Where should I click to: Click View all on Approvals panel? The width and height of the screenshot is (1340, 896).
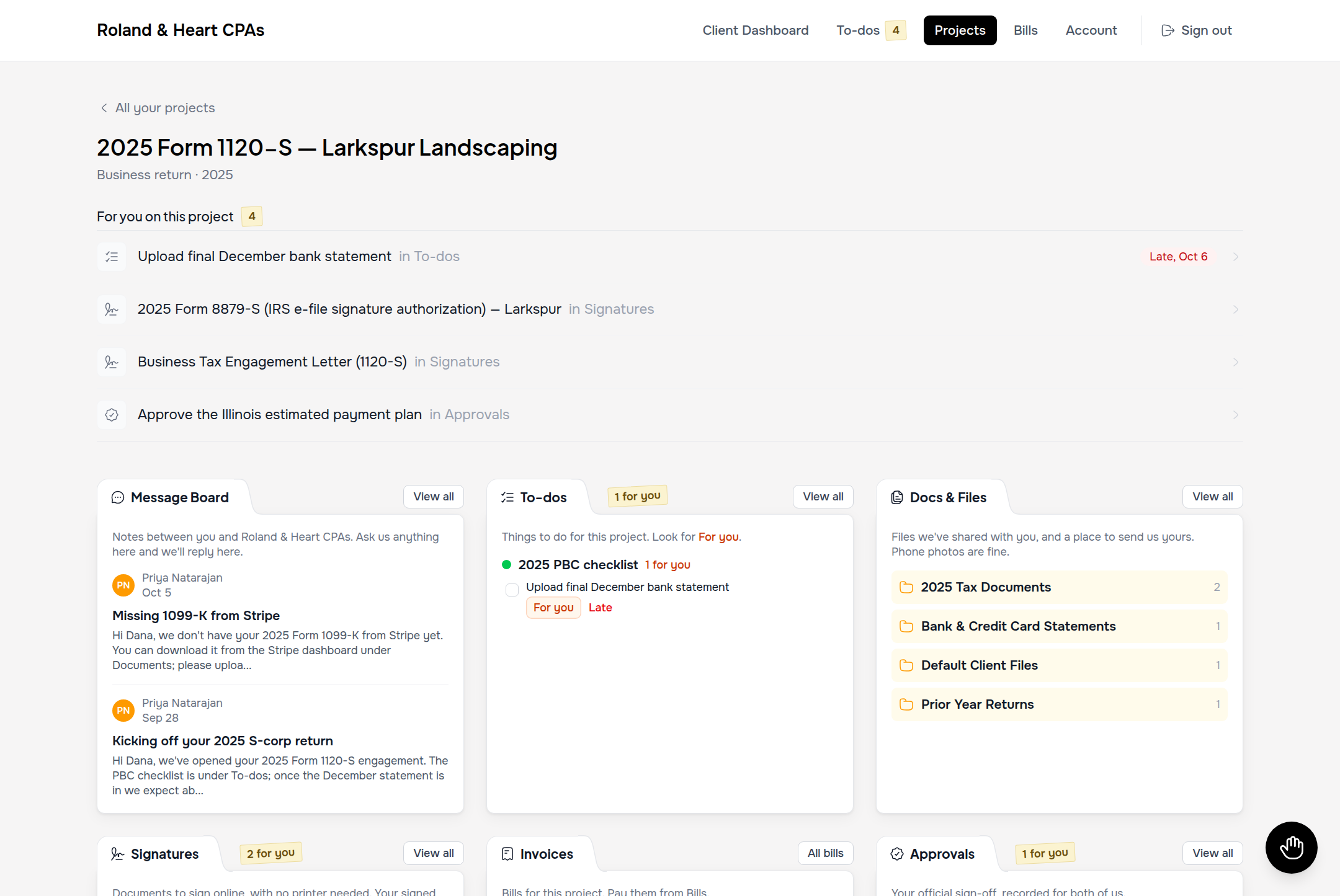coord(1213,853)
